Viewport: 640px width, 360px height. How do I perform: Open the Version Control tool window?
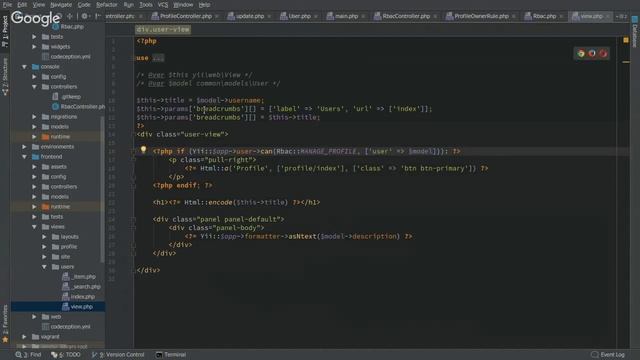118,355
